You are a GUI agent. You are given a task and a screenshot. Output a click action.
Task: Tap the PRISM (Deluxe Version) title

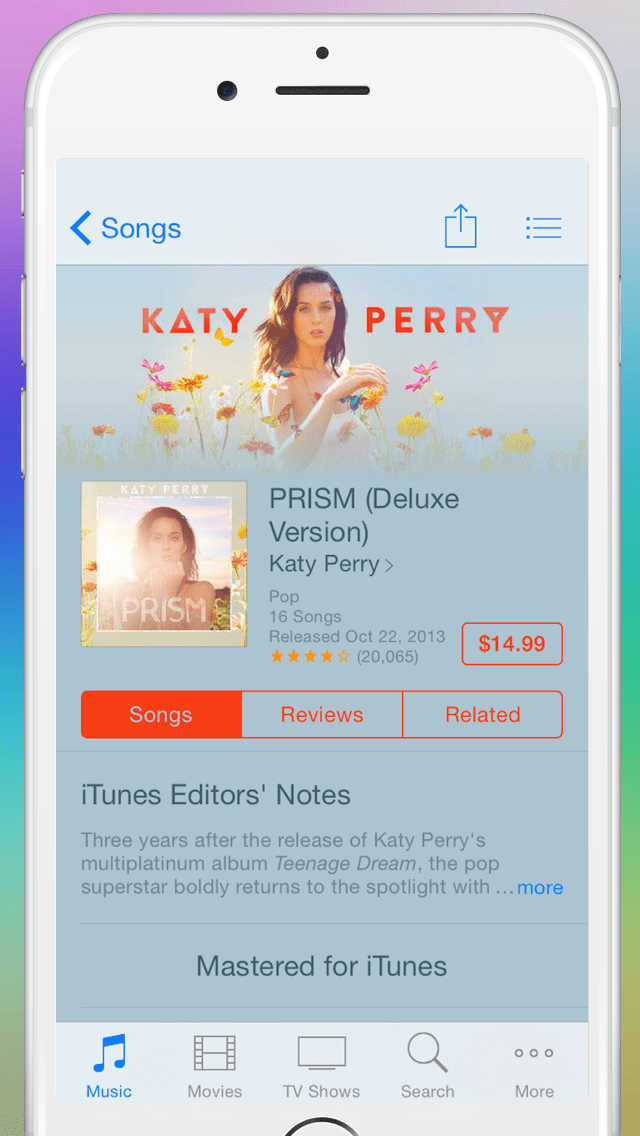pos(365,515)
